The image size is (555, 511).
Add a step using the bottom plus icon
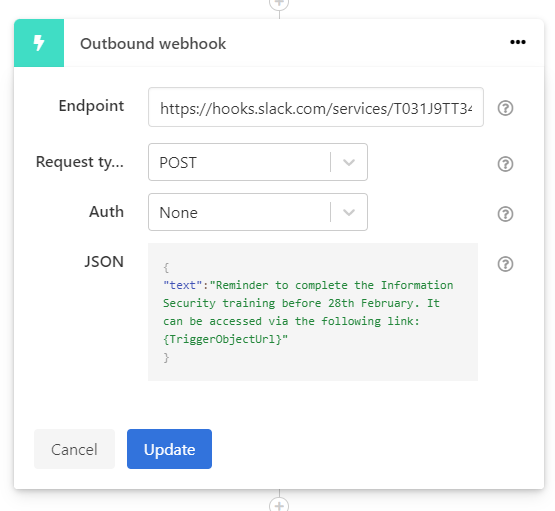[279, 505]
